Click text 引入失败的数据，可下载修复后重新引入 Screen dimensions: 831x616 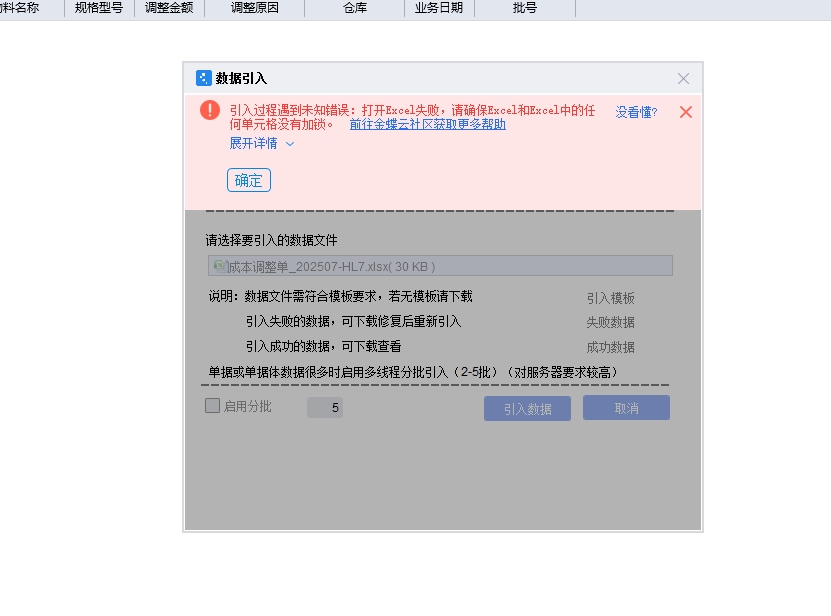point(353,321)
